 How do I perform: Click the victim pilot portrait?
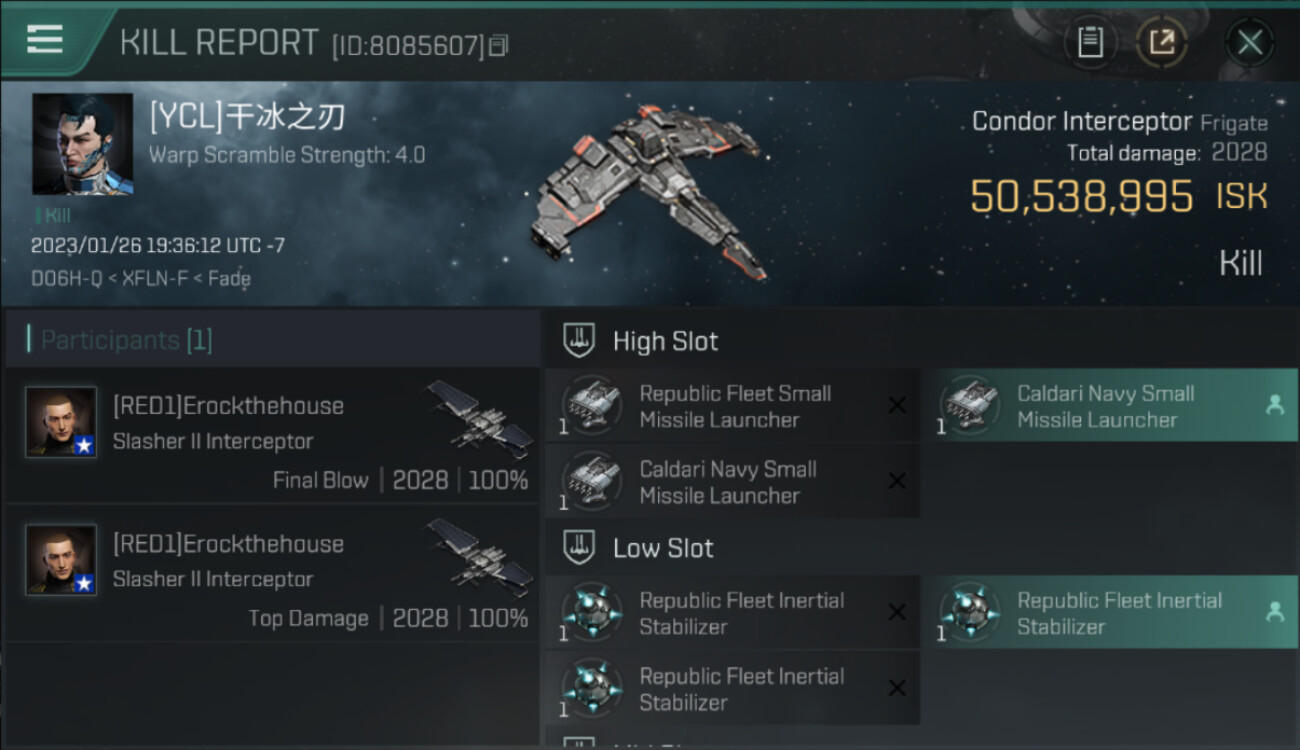82,144
